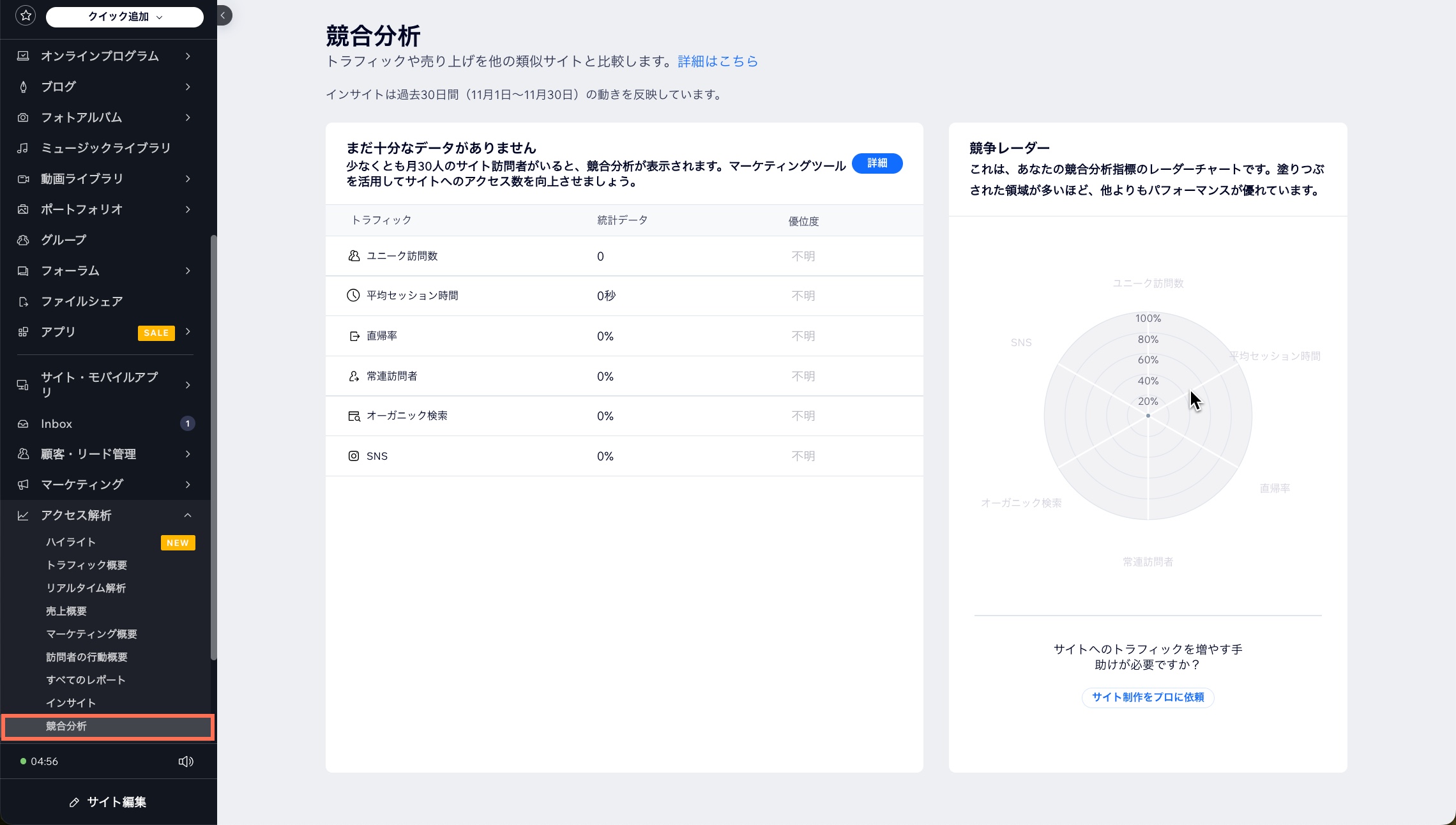Screen dimensions: 1456x825
Task: Expand the マーケティング submenu chevron
Action: click(x=188, y=485)
